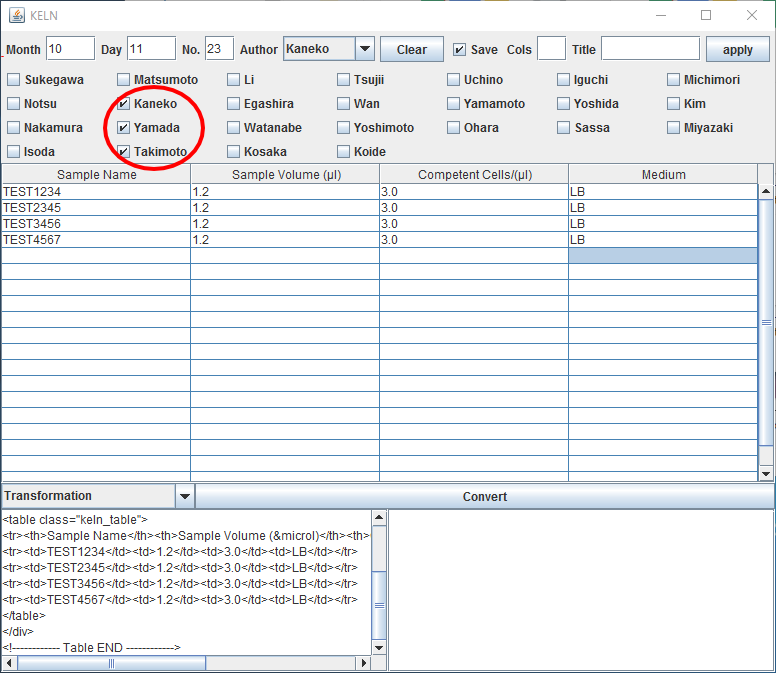Select the Uchino checkbox
This screenshot has height=673, width=776.
point(453,80)
